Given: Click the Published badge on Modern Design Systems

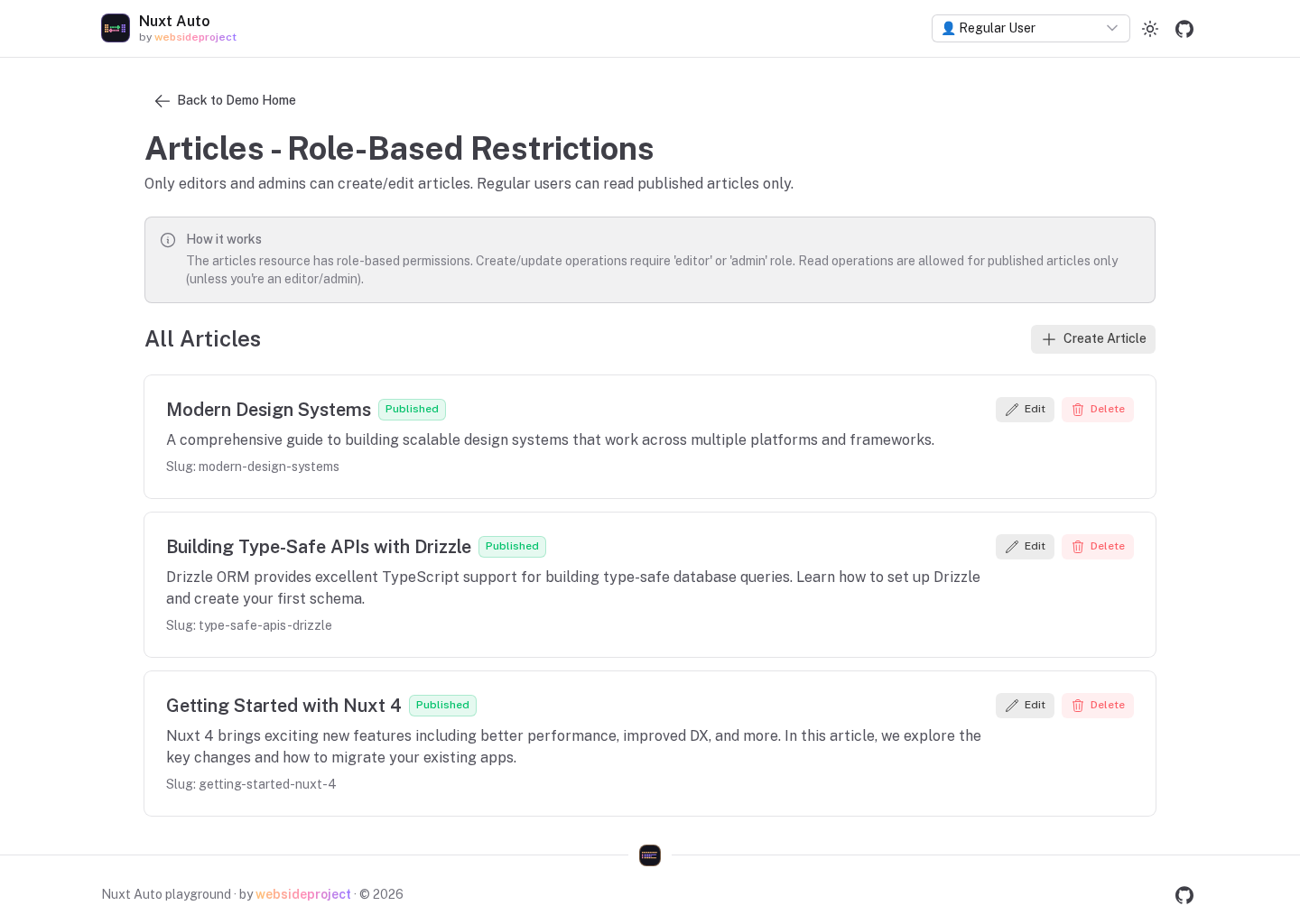Looking at the screenshot, I should [412, 410].
